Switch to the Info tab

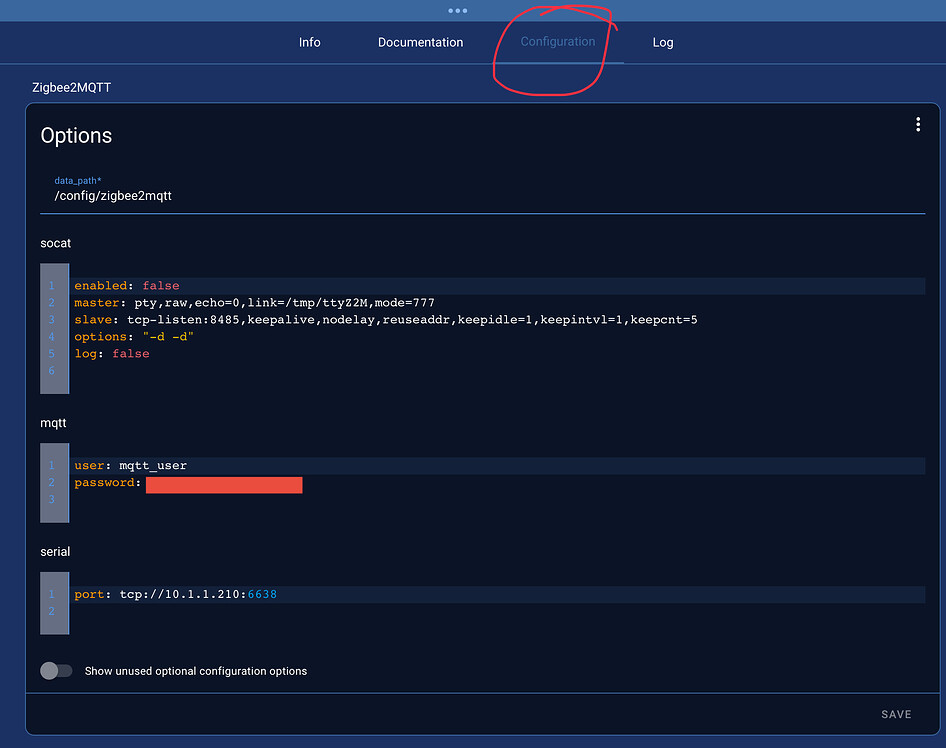coord(309,42)
